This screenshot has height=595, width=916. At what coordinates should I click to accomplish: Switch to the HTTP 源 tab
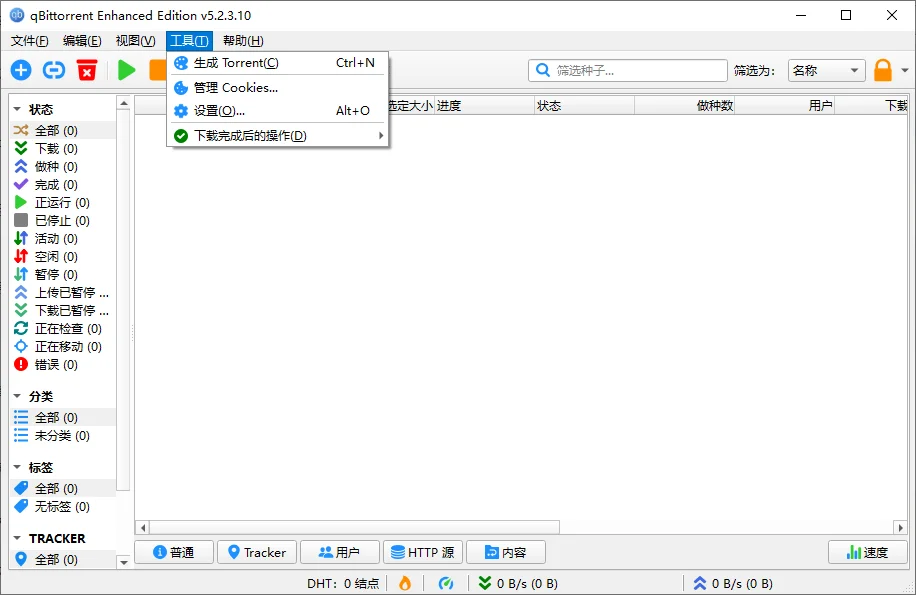pos(423,552)
